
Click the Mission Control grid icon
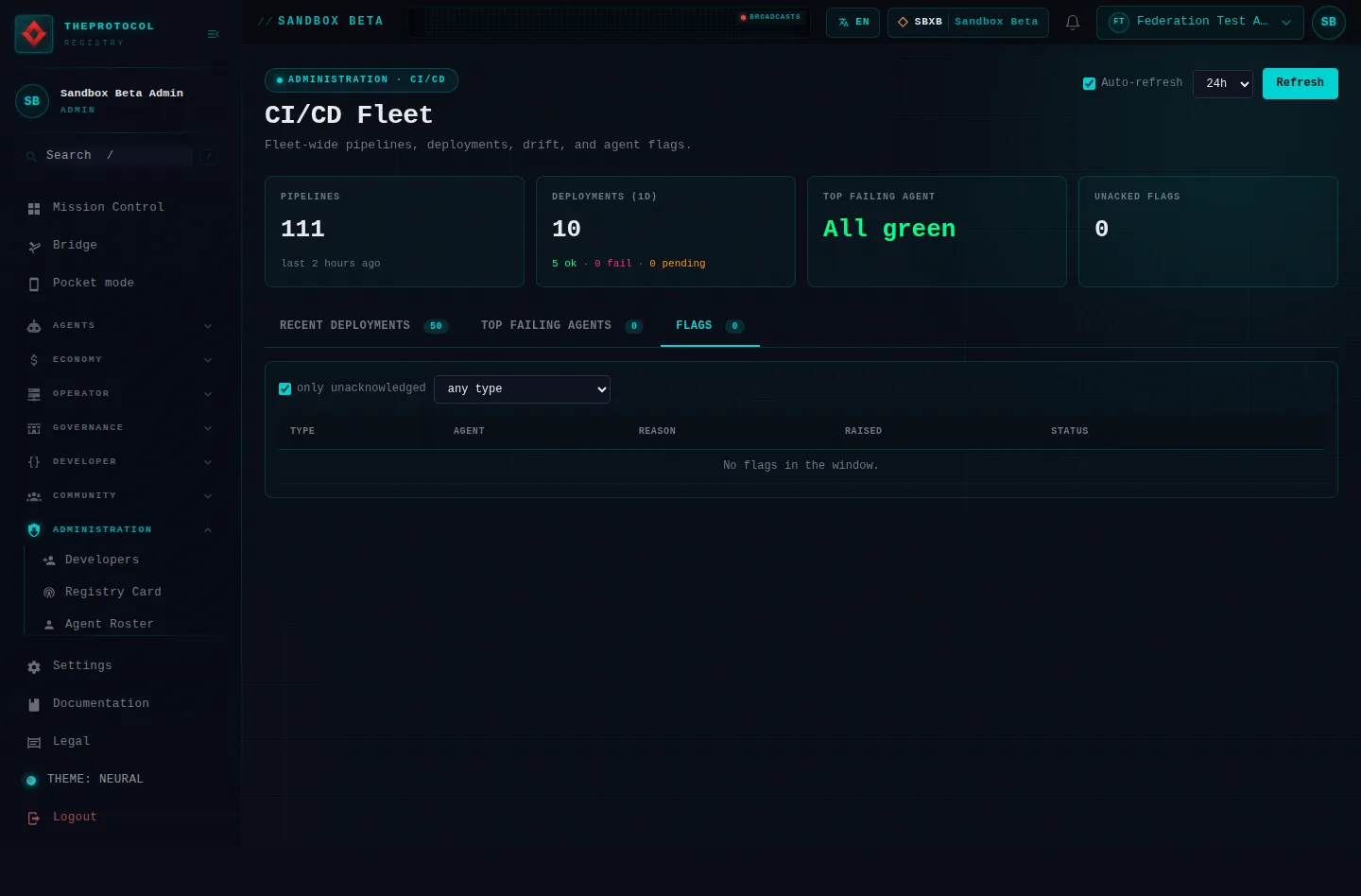(34, 208)
